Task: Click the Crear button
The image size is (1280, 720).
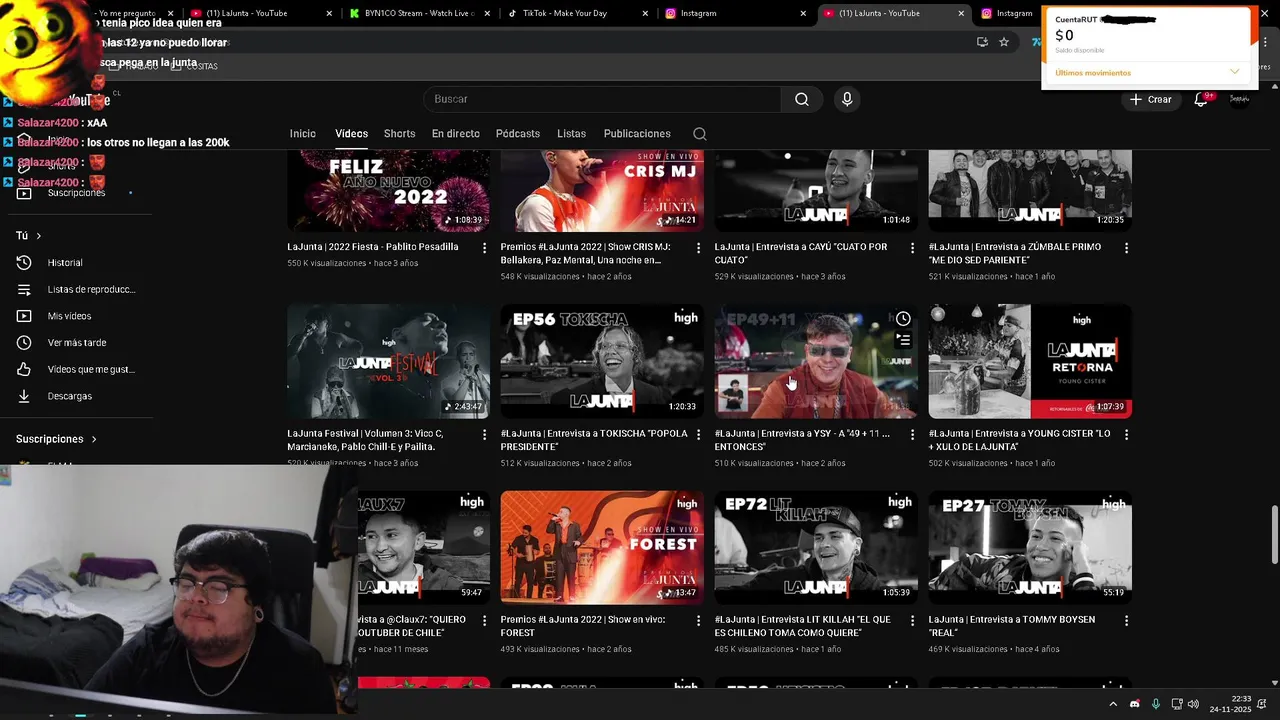Action: point(1151,99)
